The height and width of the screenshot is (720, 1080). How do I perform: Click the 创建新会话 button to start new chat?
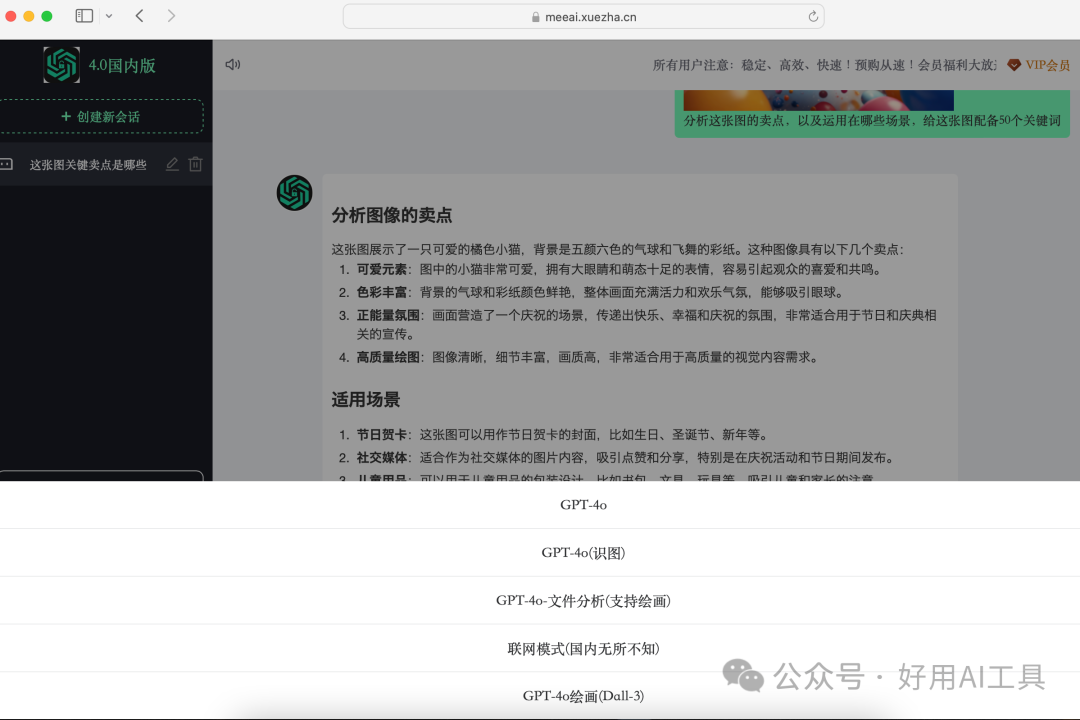[103, 116]
